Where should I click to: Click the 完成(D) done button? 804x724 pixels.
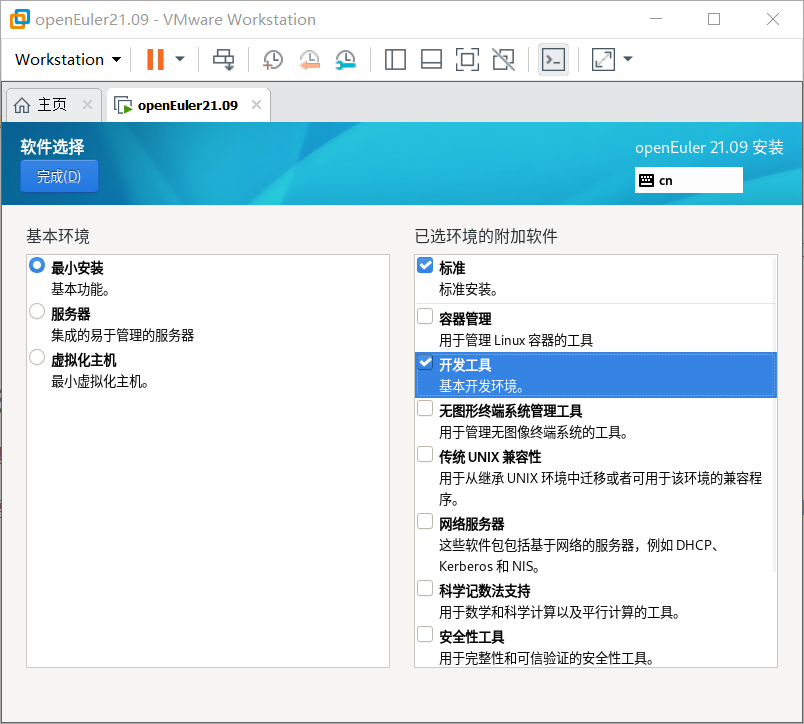coord(59,176)
